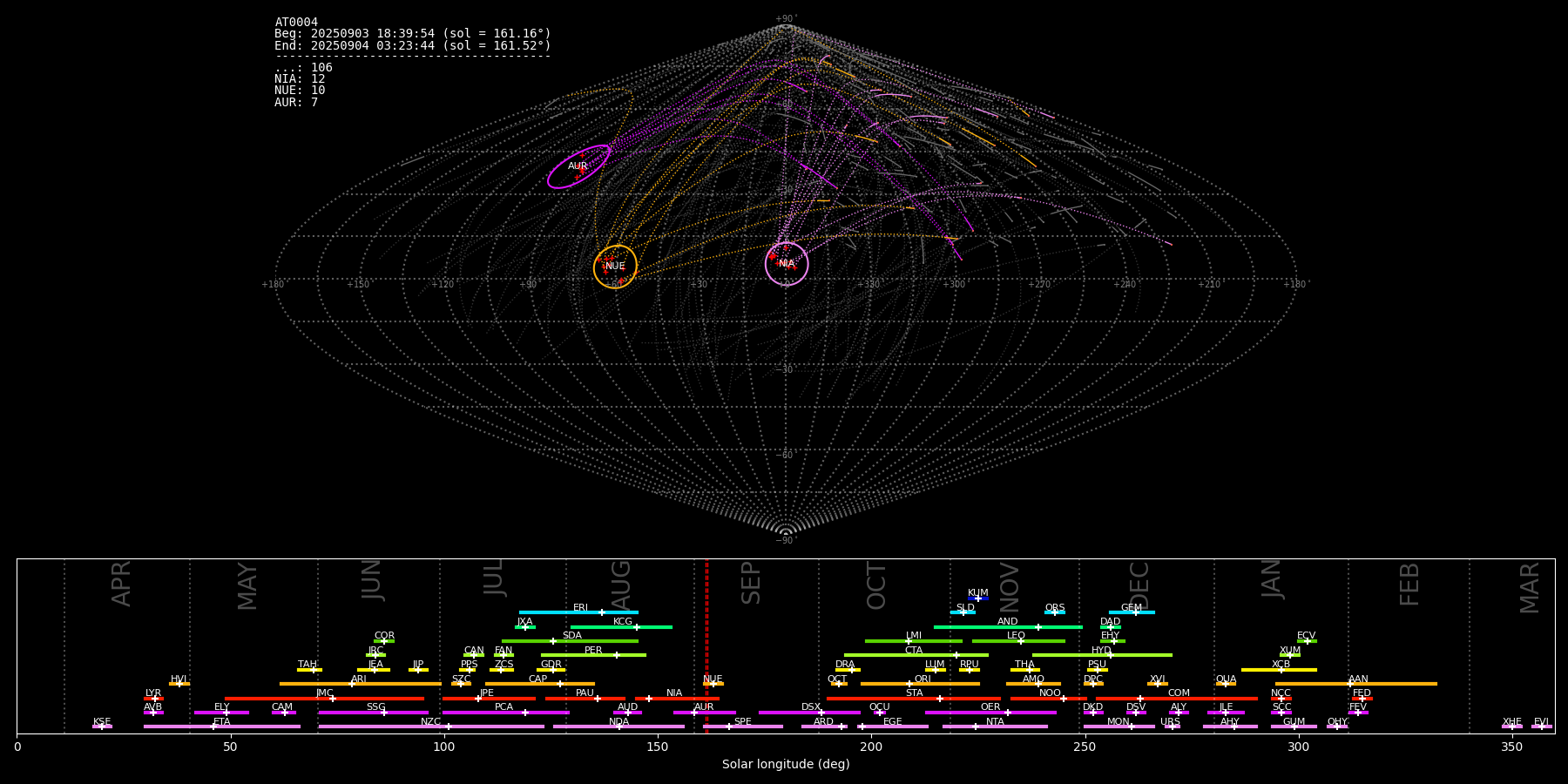
Task: Click the orange NUE bar on the timeline
Action: [x=713, y=684]
